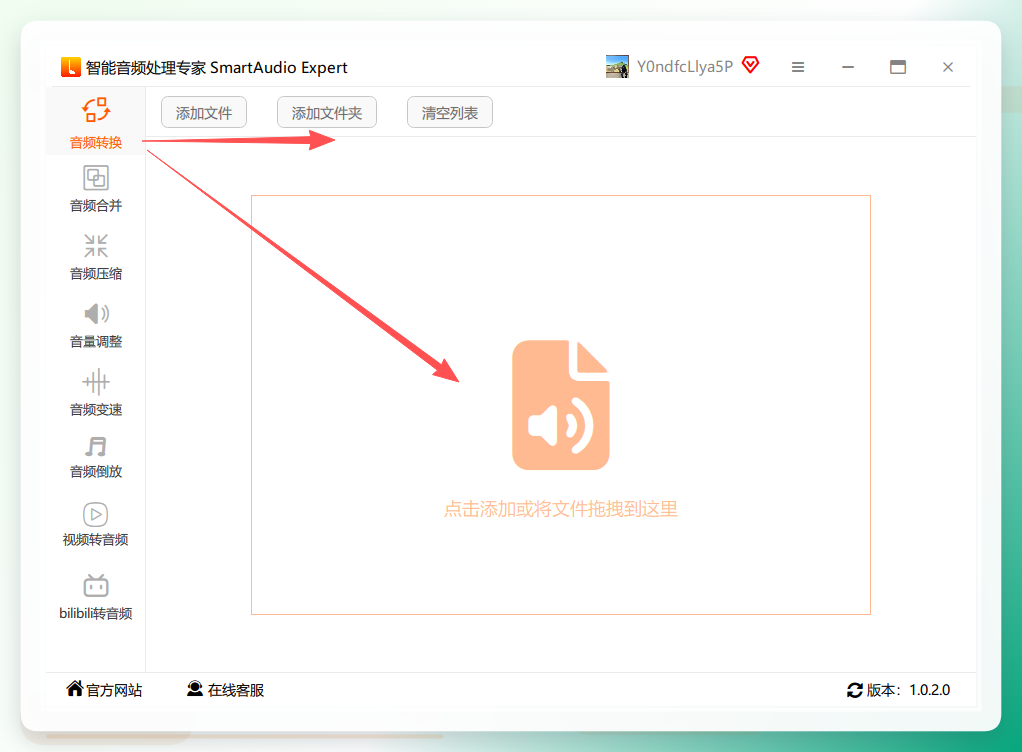Click the 添加文件夹 add folder button
The image size is (1022, 752).
coord(327,113)
